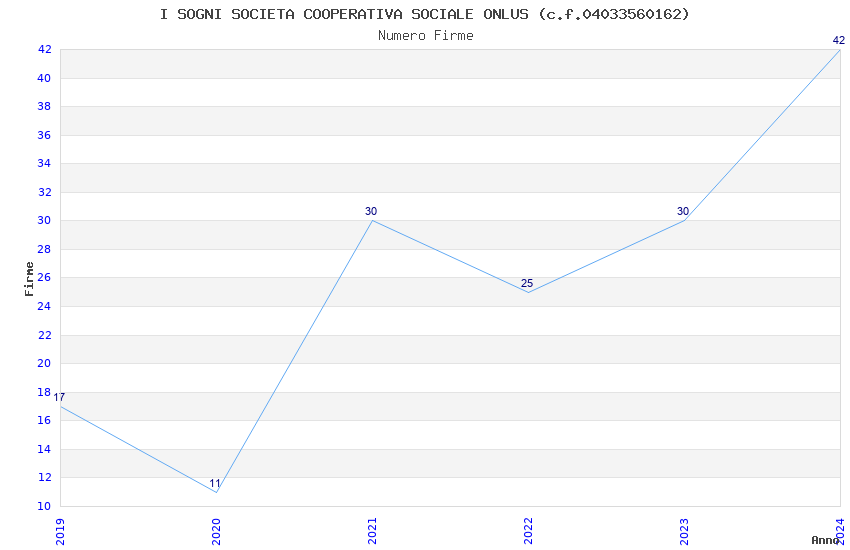Click y-axis tick 28
Viewport: 850px width, 550px height.
pyautogui.click(x=44, y=249)
